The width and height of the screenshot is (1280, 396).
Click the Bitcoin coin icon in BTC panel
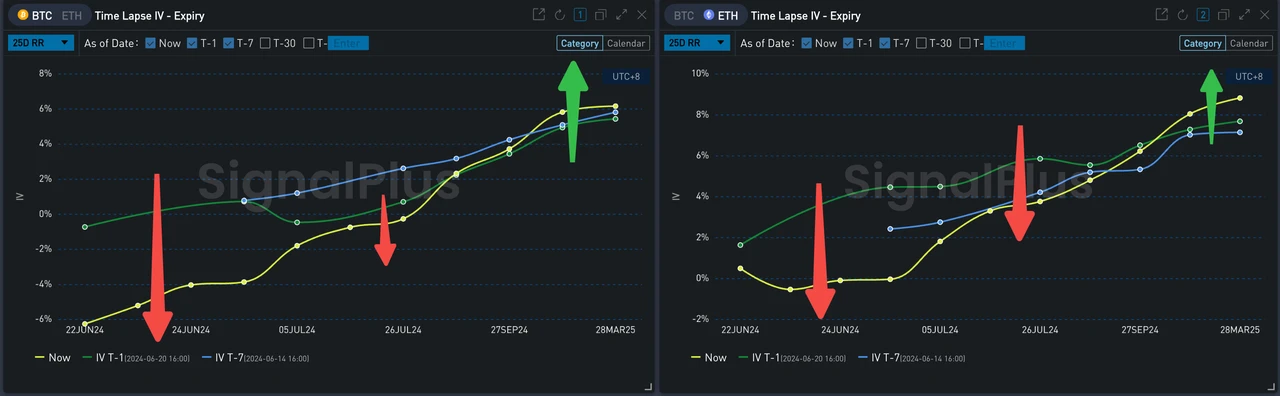tap(23, 15)
